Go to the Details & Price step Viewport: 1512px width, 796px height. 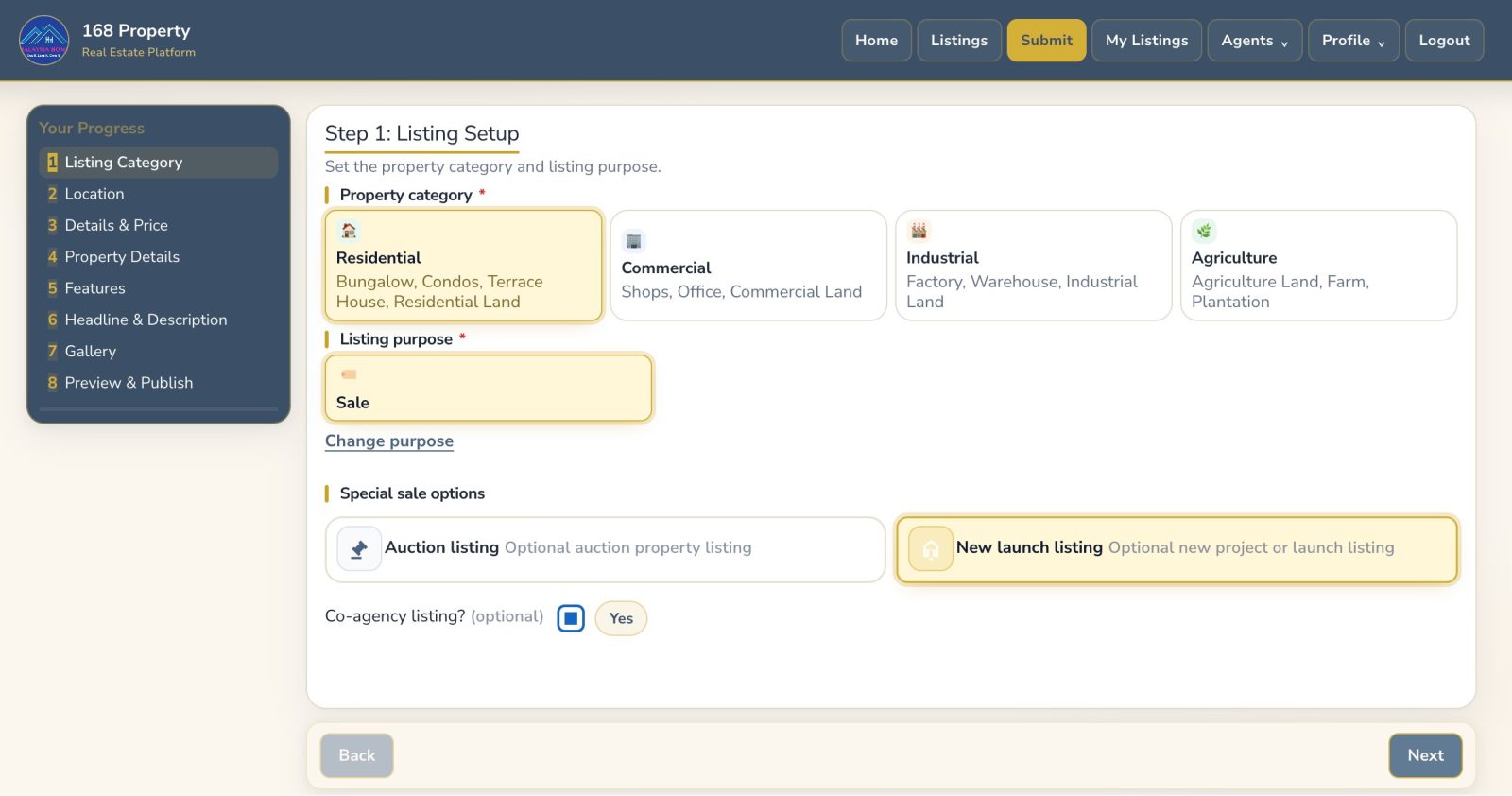[x=159, y=225]
